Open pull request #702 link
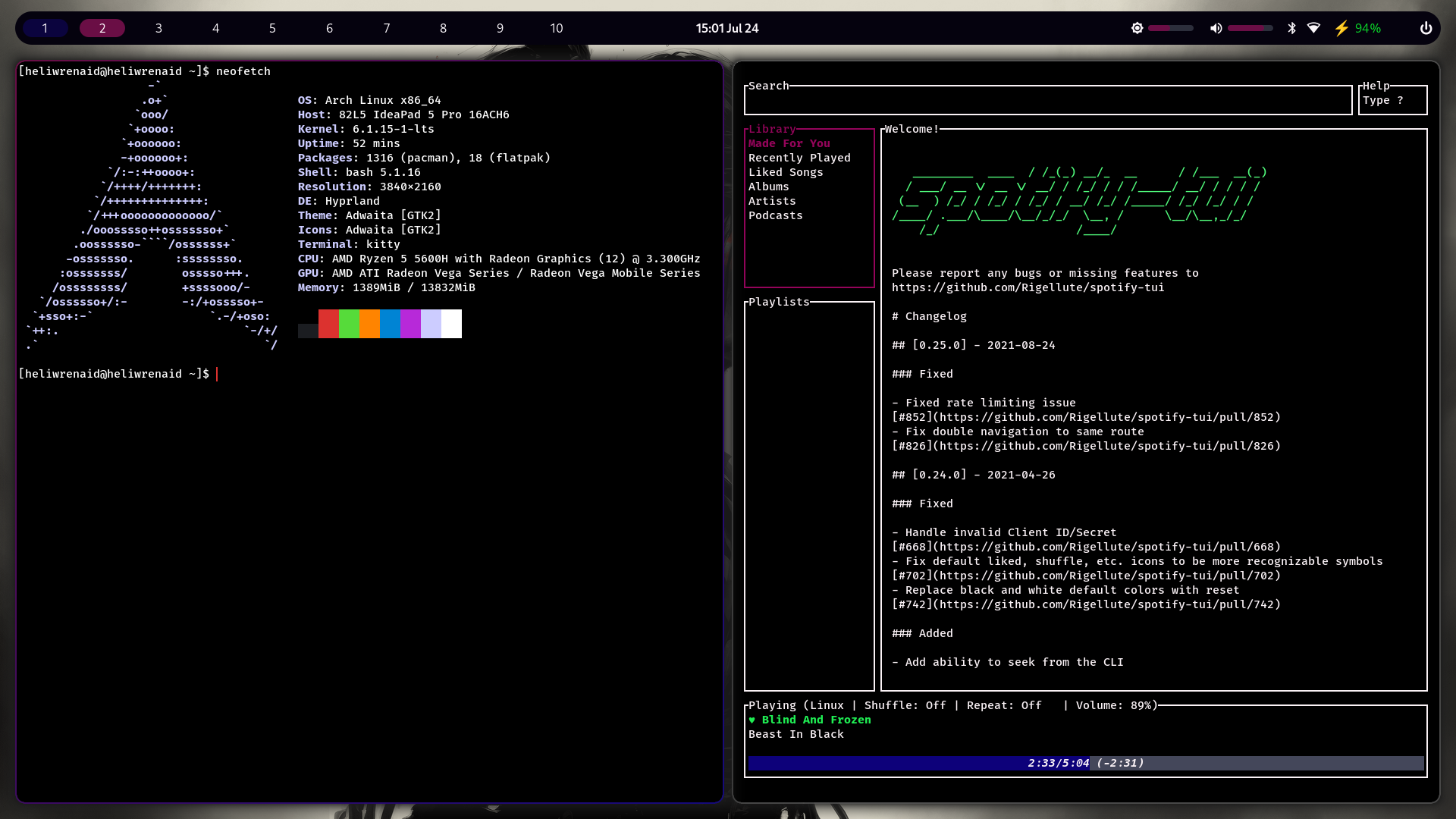Screen dimensions: 1456x819 tap(1086, 576)
